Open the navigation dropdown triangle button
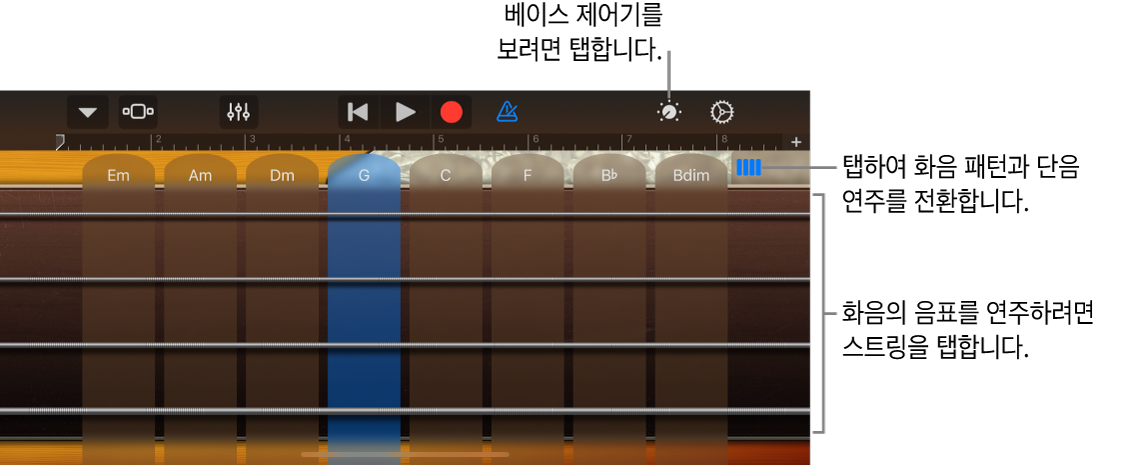The image size is (1144, 466). click(x=88, y=112)
